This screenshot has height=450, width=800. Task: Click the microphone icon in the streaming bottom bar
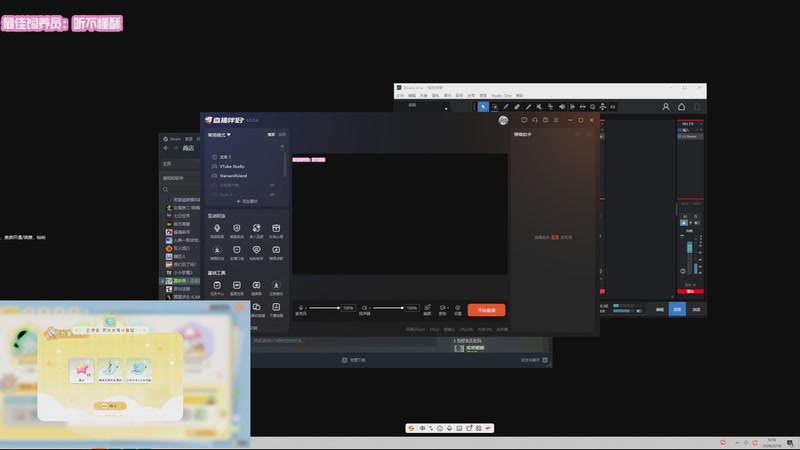(x=301, y=308)
